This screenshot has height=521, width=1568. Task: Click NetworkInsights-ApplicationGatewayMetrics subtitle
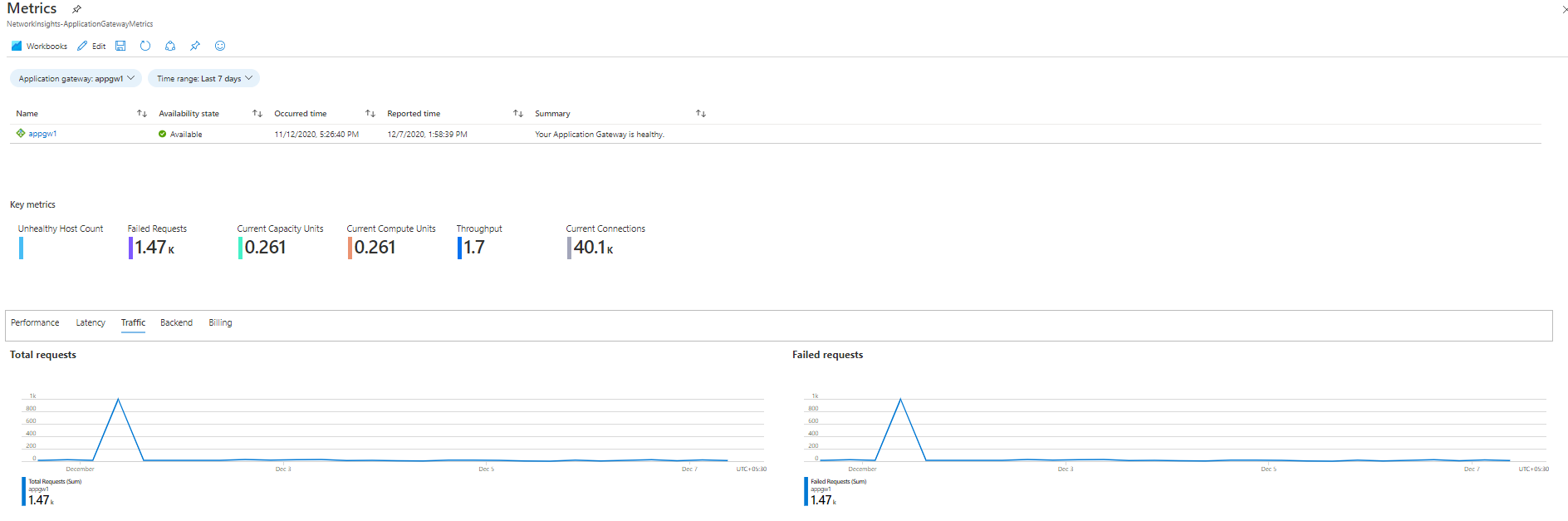[x=80, y=24]
